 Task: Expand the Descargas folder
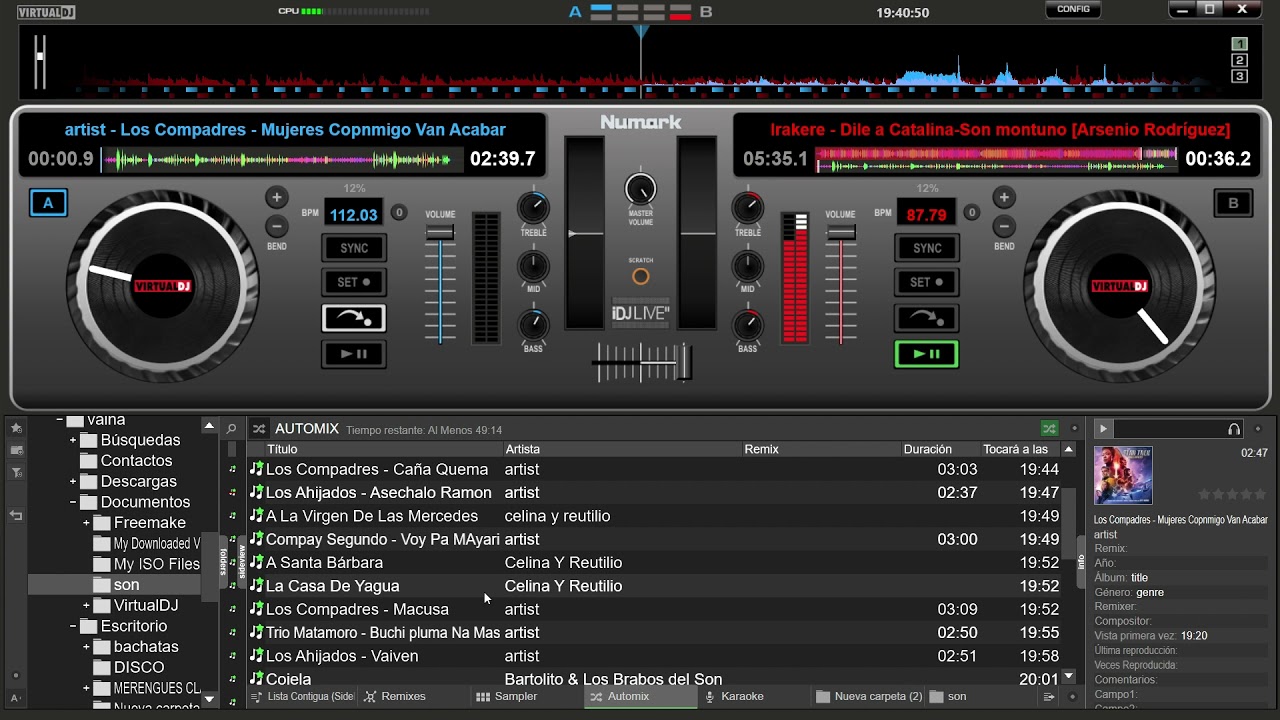tap(73, 482)
